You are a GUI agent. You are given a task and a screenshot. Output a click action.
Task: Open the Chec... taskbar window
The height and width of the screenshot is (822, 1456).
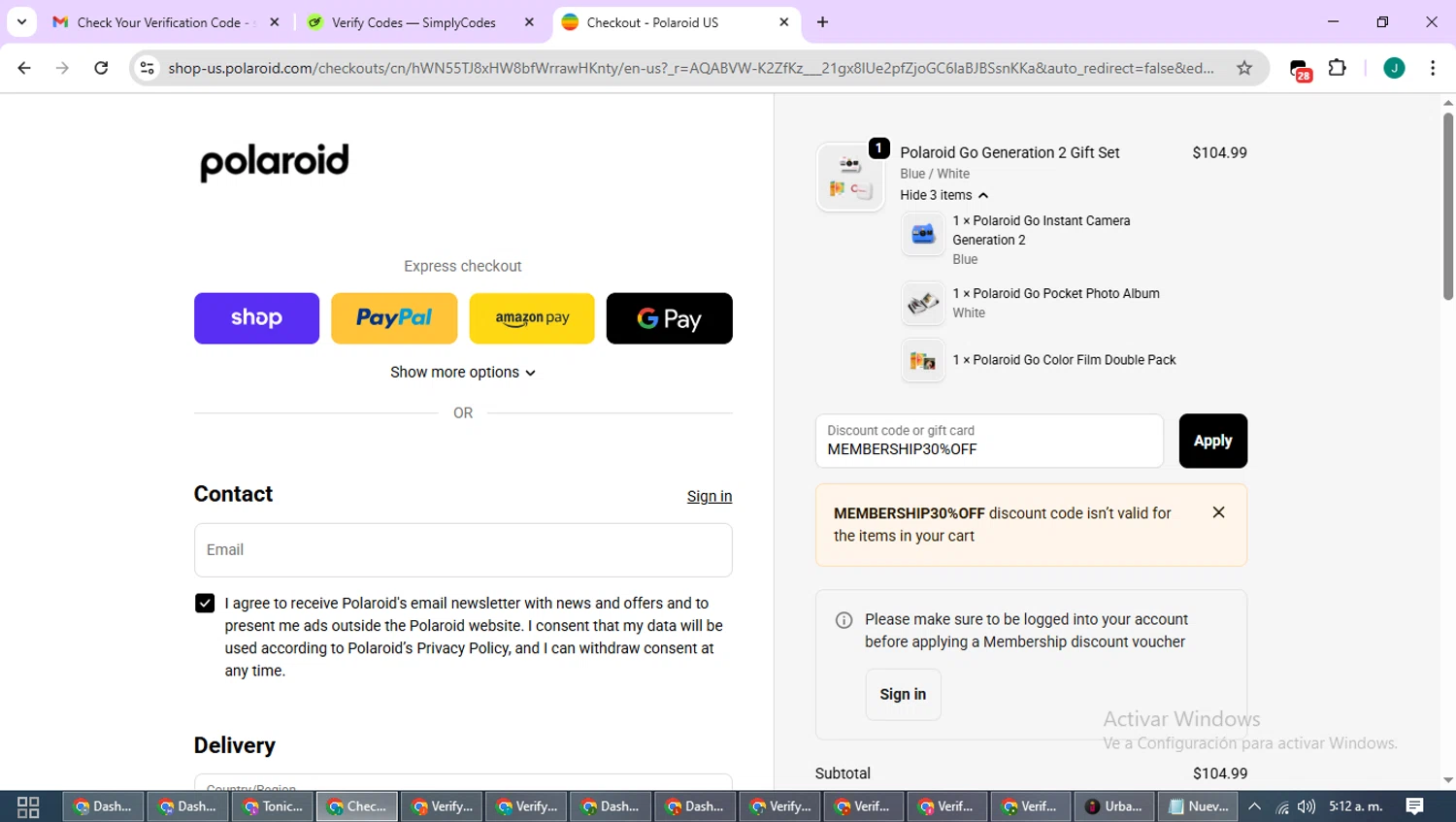357,806
